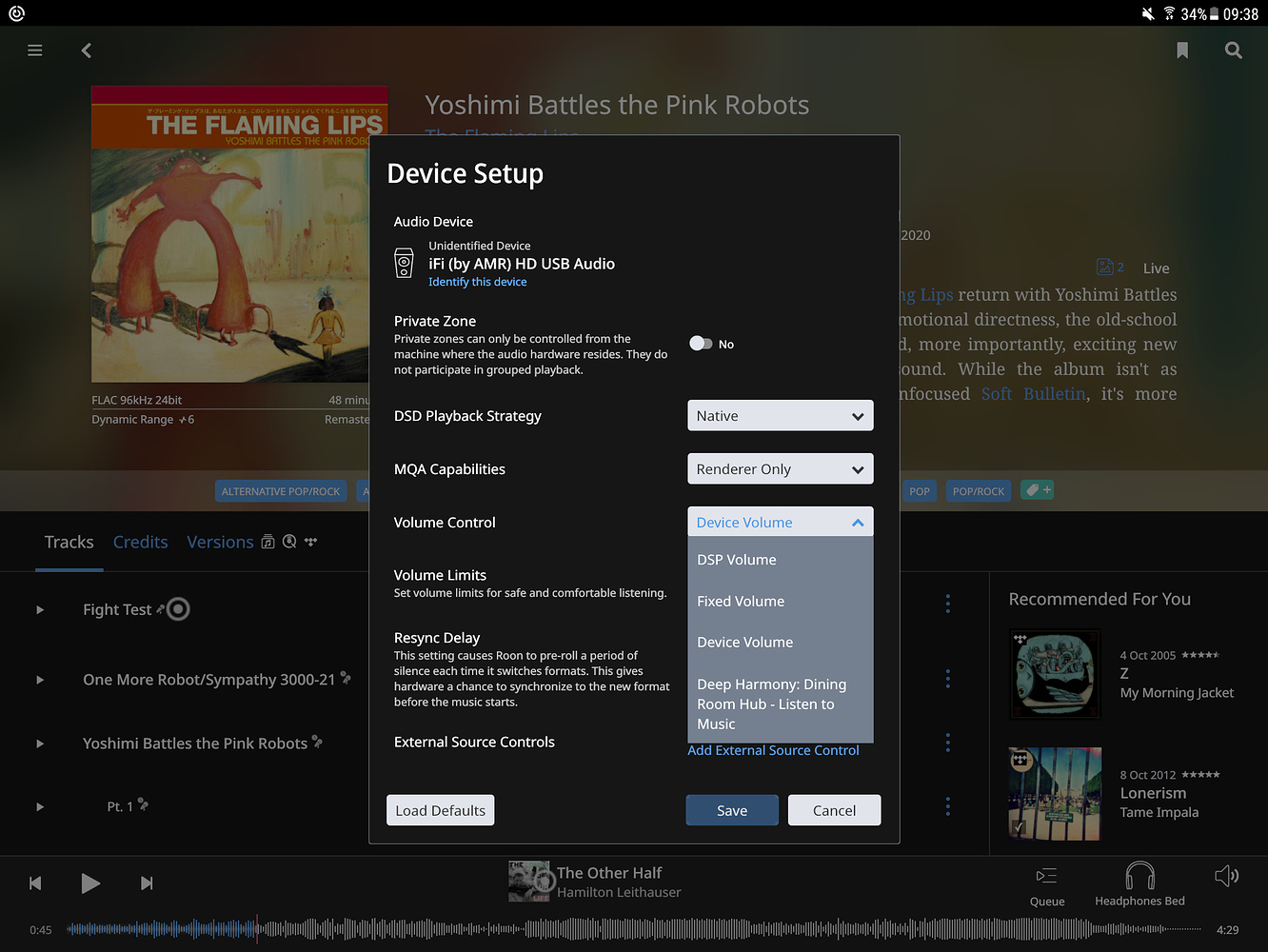Open the Lonerism album thumbnail

coord(1055,794)
